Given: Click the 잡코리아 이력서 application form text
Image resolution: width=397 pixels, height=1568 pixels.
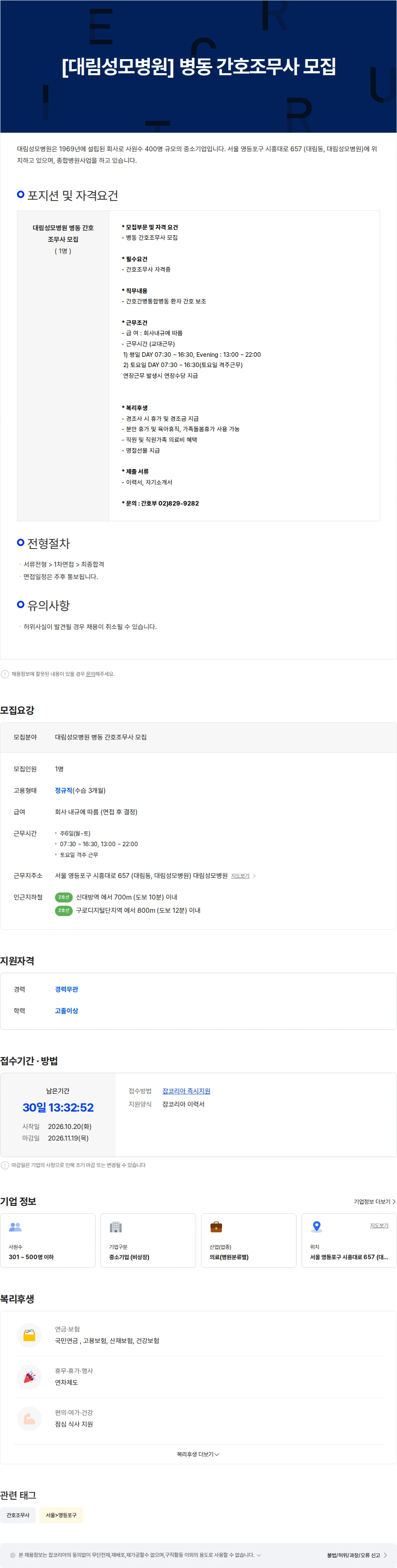Looking at the screenshot, I should click(x=183, y=1104).
